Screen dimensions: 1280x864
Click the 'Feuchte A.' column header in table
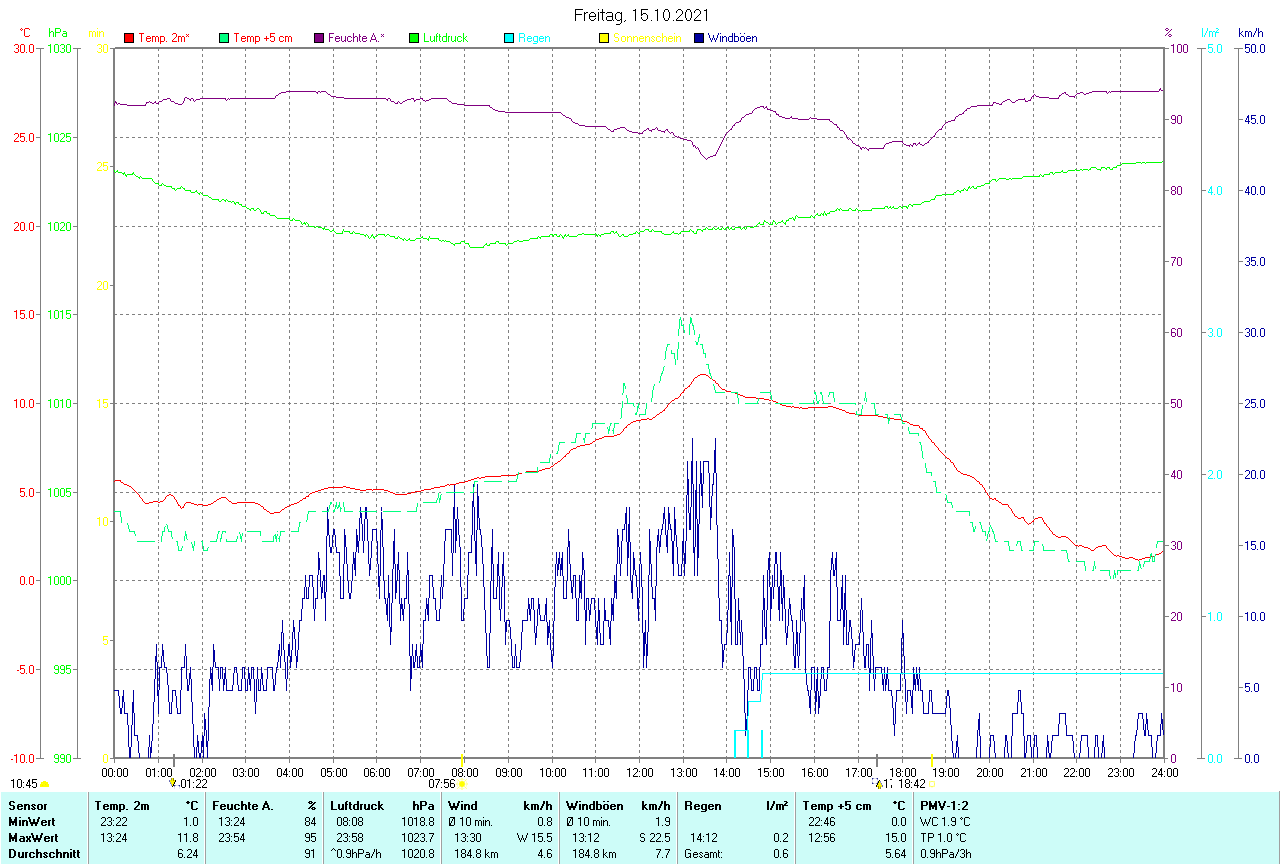coord(243,805)
